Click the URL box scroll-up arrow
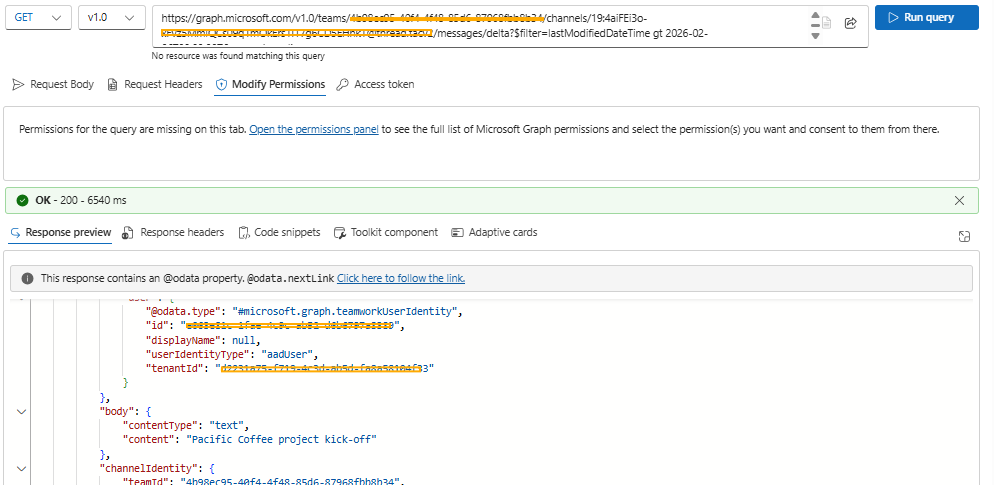 tap(815, 15)
